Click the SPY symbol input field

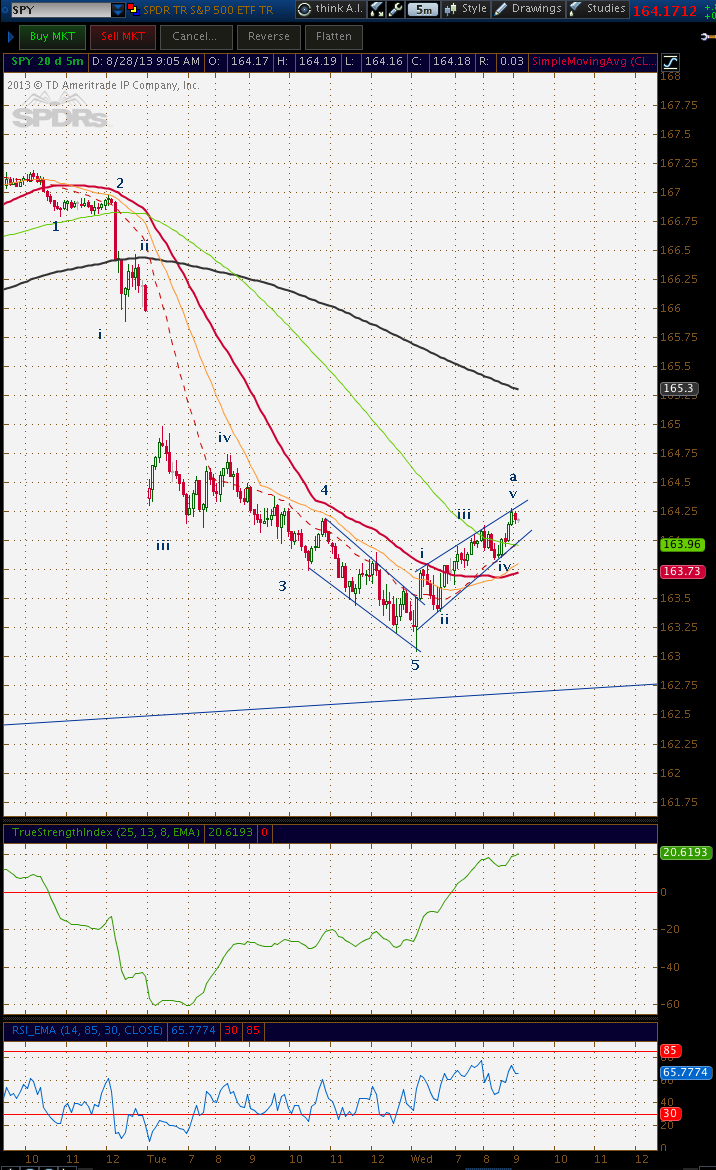point(60,10)
